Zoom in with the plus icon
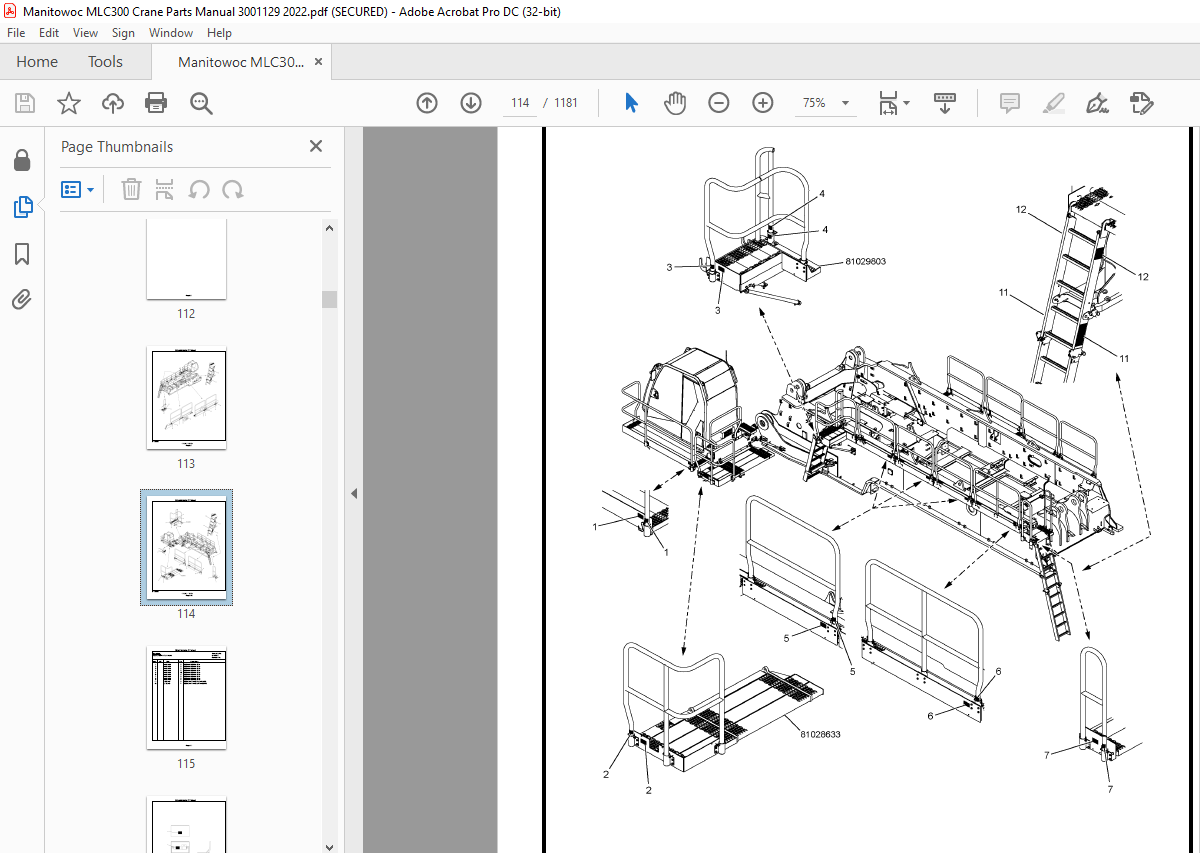This screenshot has width=1200, height=853. point(763,103)
